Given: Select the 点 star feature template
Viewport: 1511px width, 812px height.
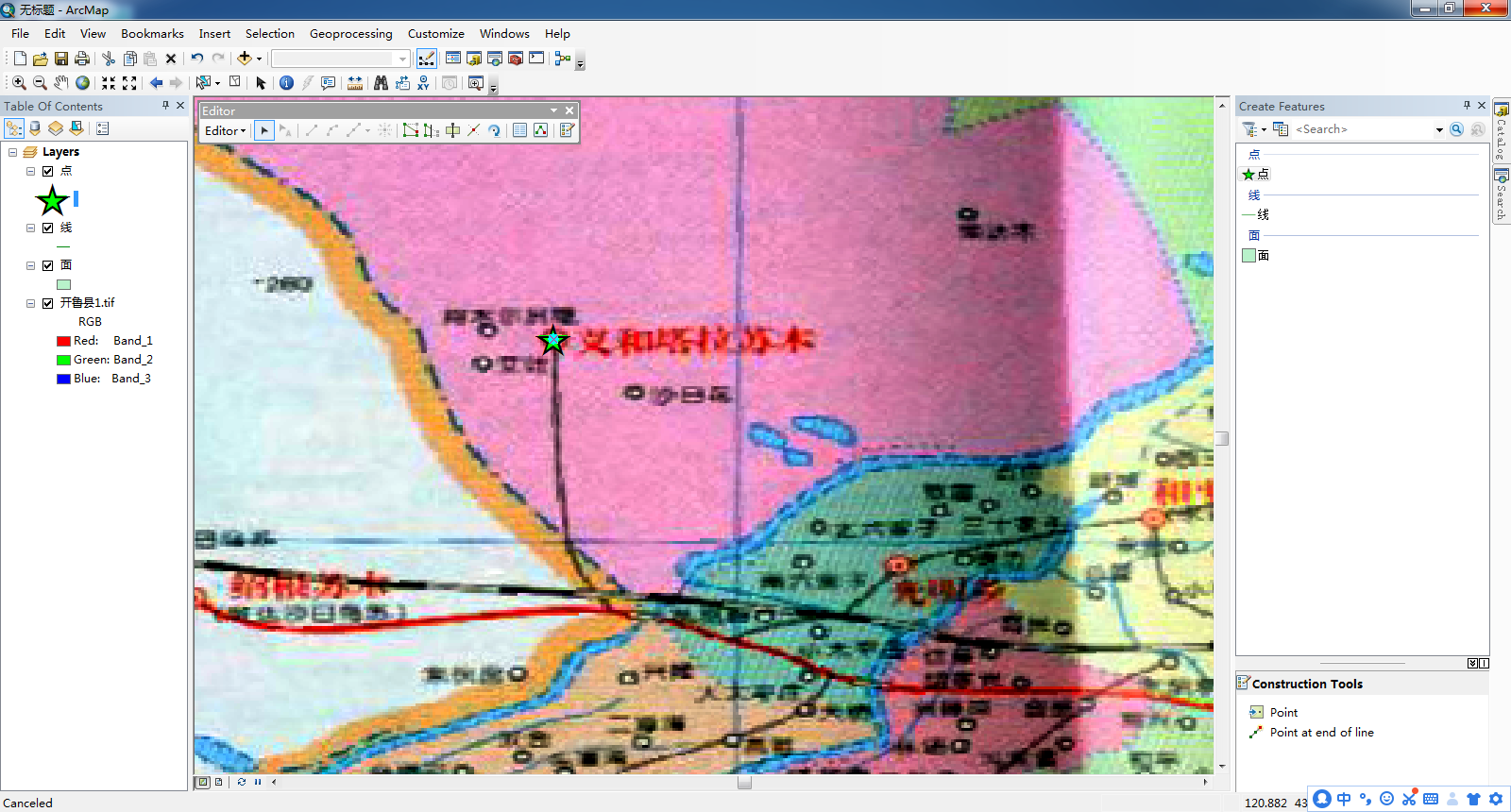Looking at the screenshot, I should pyautogui.click(x=1256, y=174).
